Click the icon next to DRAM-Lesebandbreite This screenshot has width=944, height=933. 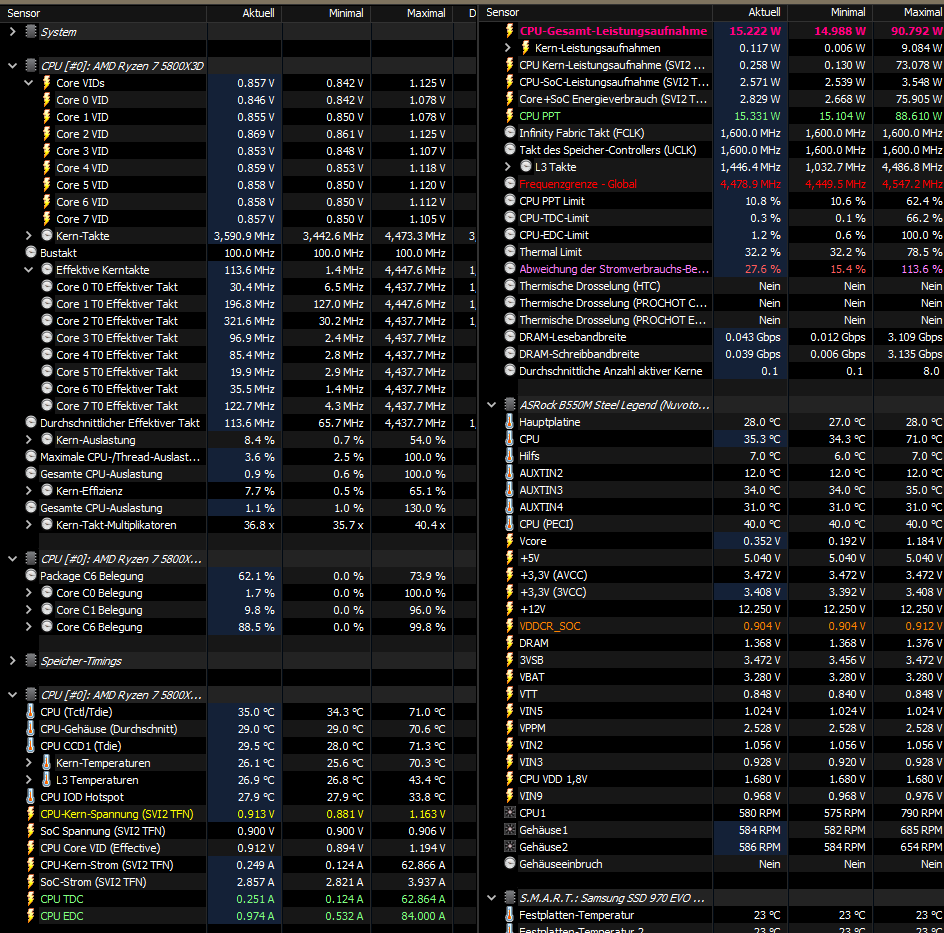(x=512, y=337)
